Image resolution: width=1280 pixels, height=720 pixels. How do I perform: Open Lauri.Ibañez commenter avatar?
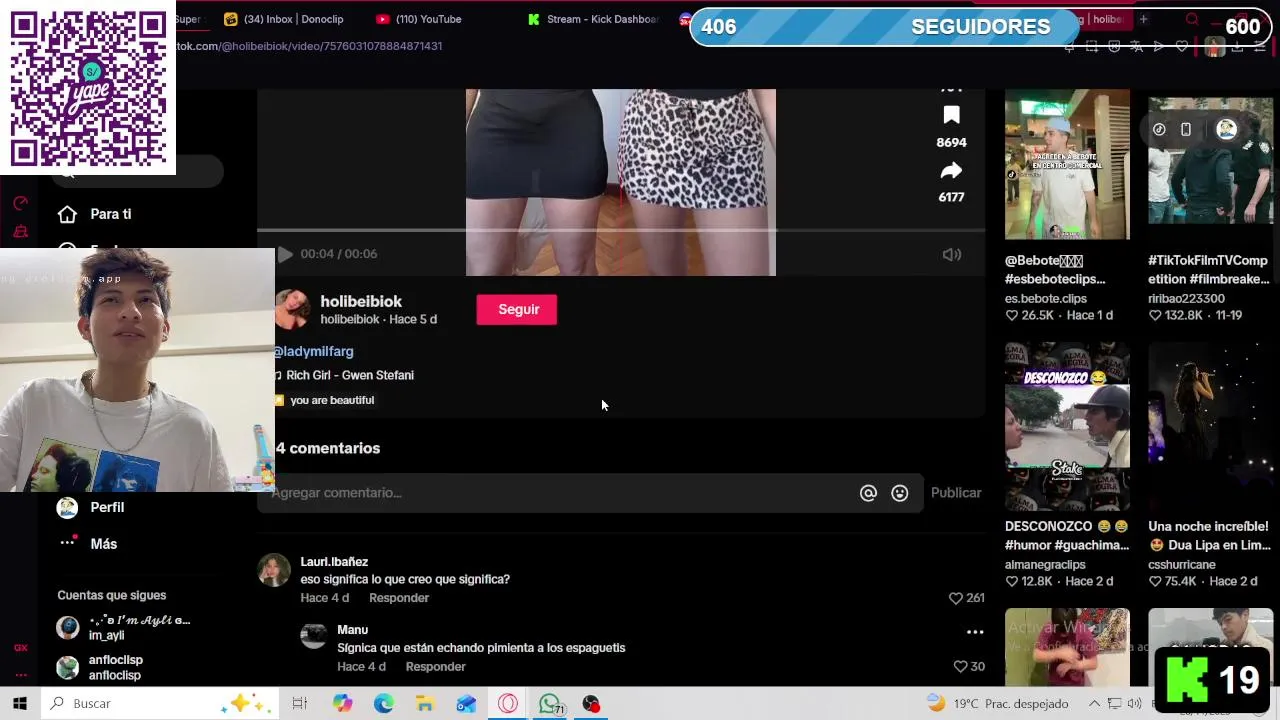tap(274, 571)
